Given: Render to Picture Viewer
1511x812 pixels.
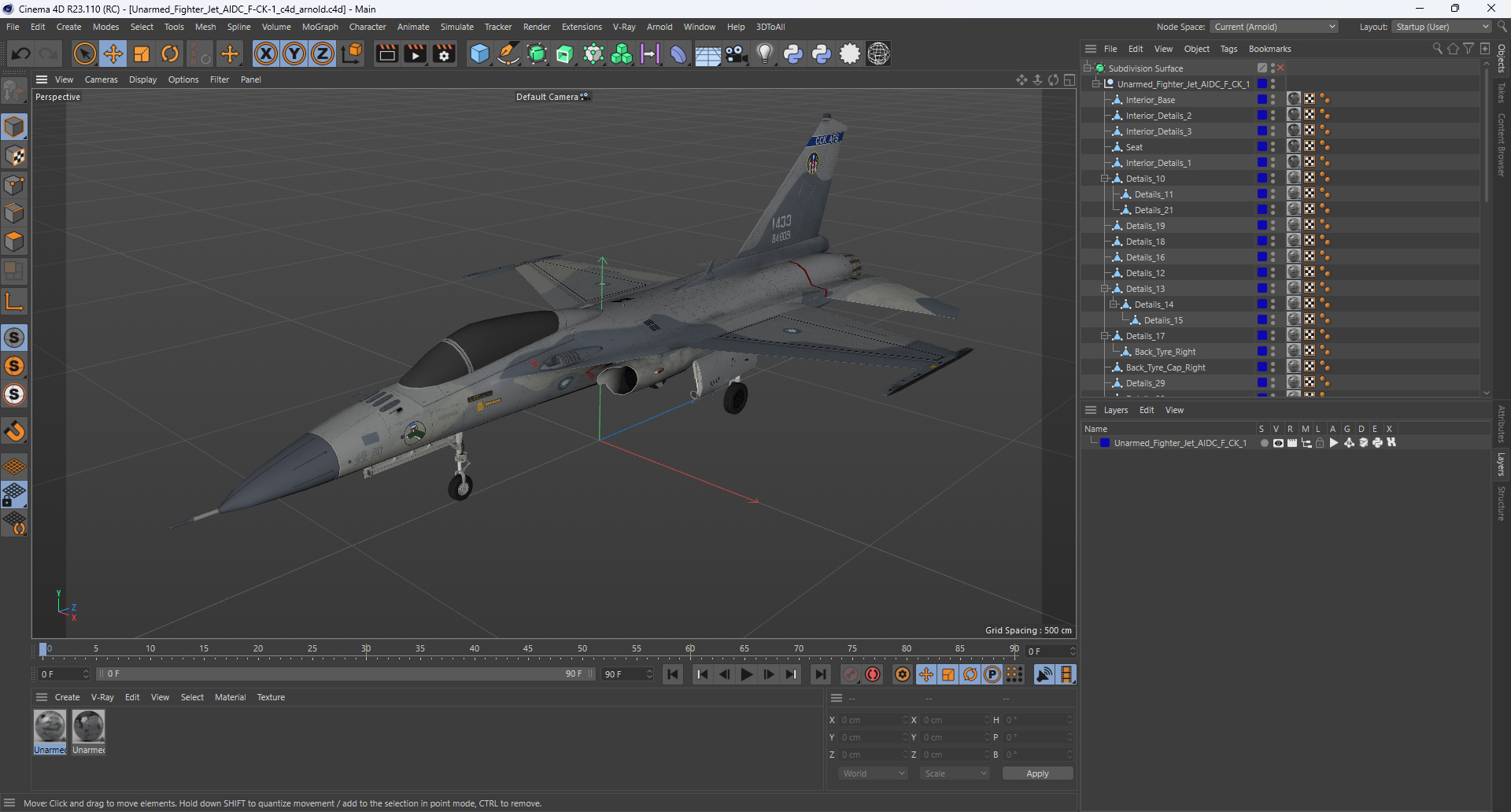Looking at the screenshot, I should click(x=415, y=54).
